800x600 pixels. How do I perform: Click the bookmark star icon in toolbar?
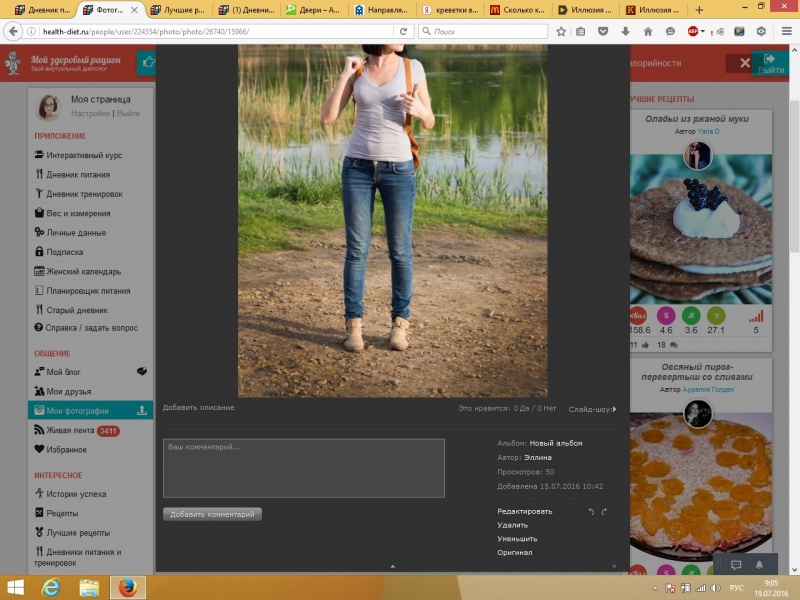[x=561, y=32]
